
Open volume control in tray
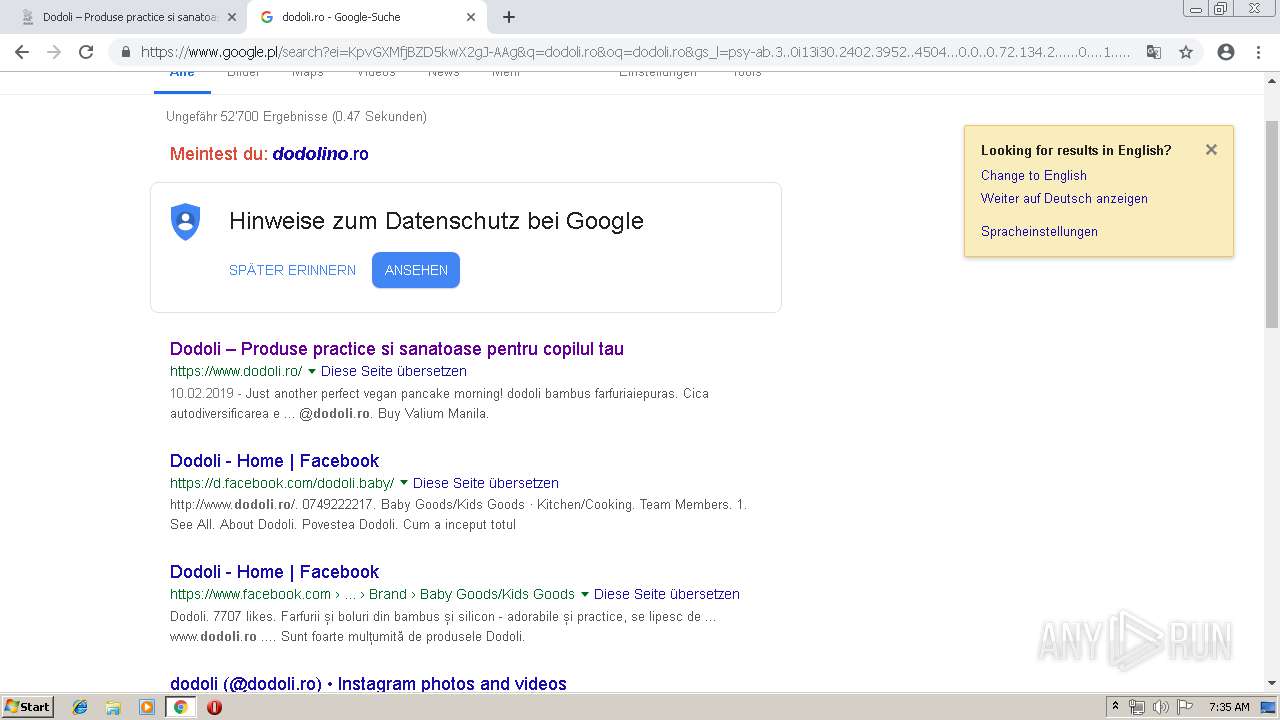pyautogui.click(x=1161, y=707)
